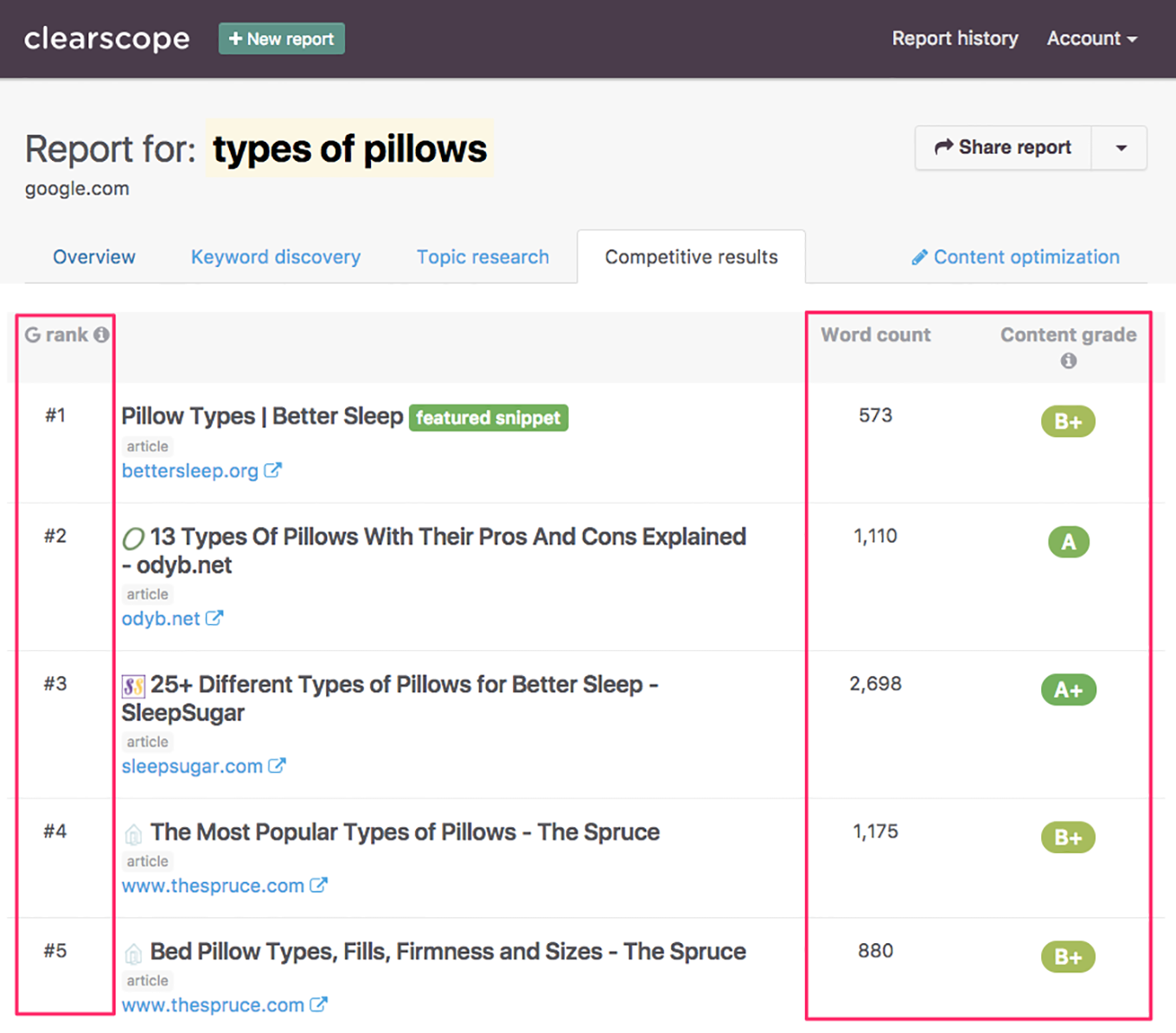Open 13 Types Of Pillows odyb.net title
This screenshot has height=1033, width=1176.
(x=433, y=551)
